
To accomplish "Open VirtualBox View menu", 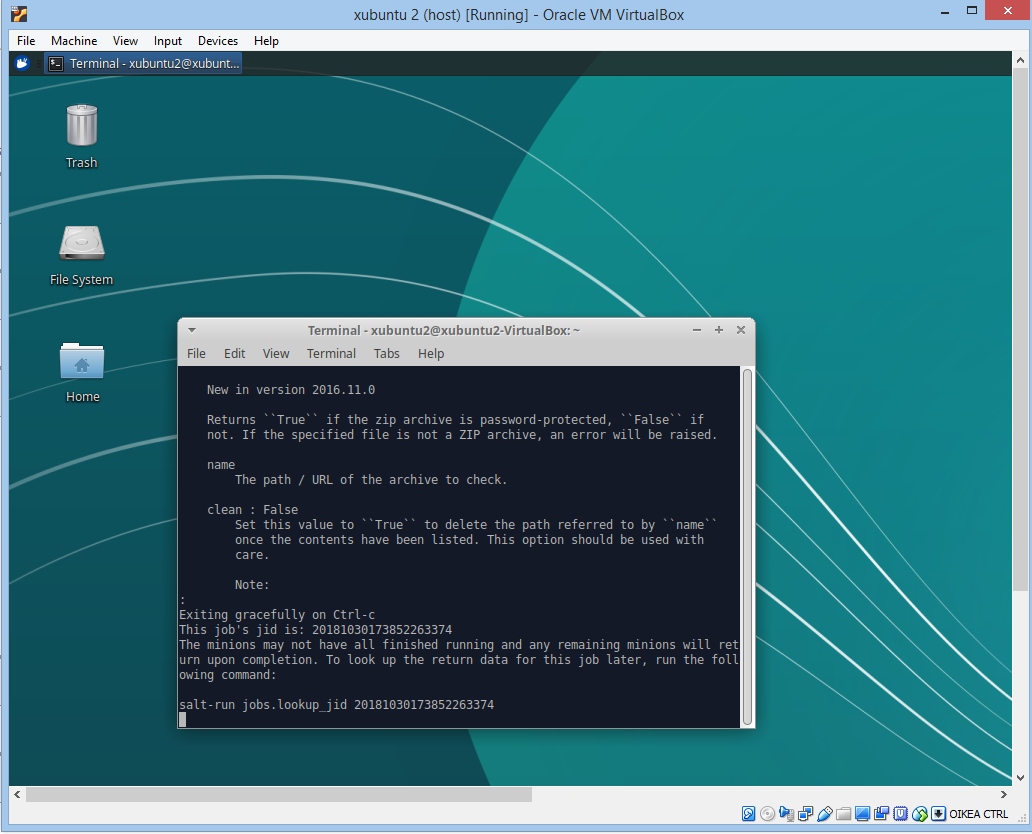I will coord(125,41).
